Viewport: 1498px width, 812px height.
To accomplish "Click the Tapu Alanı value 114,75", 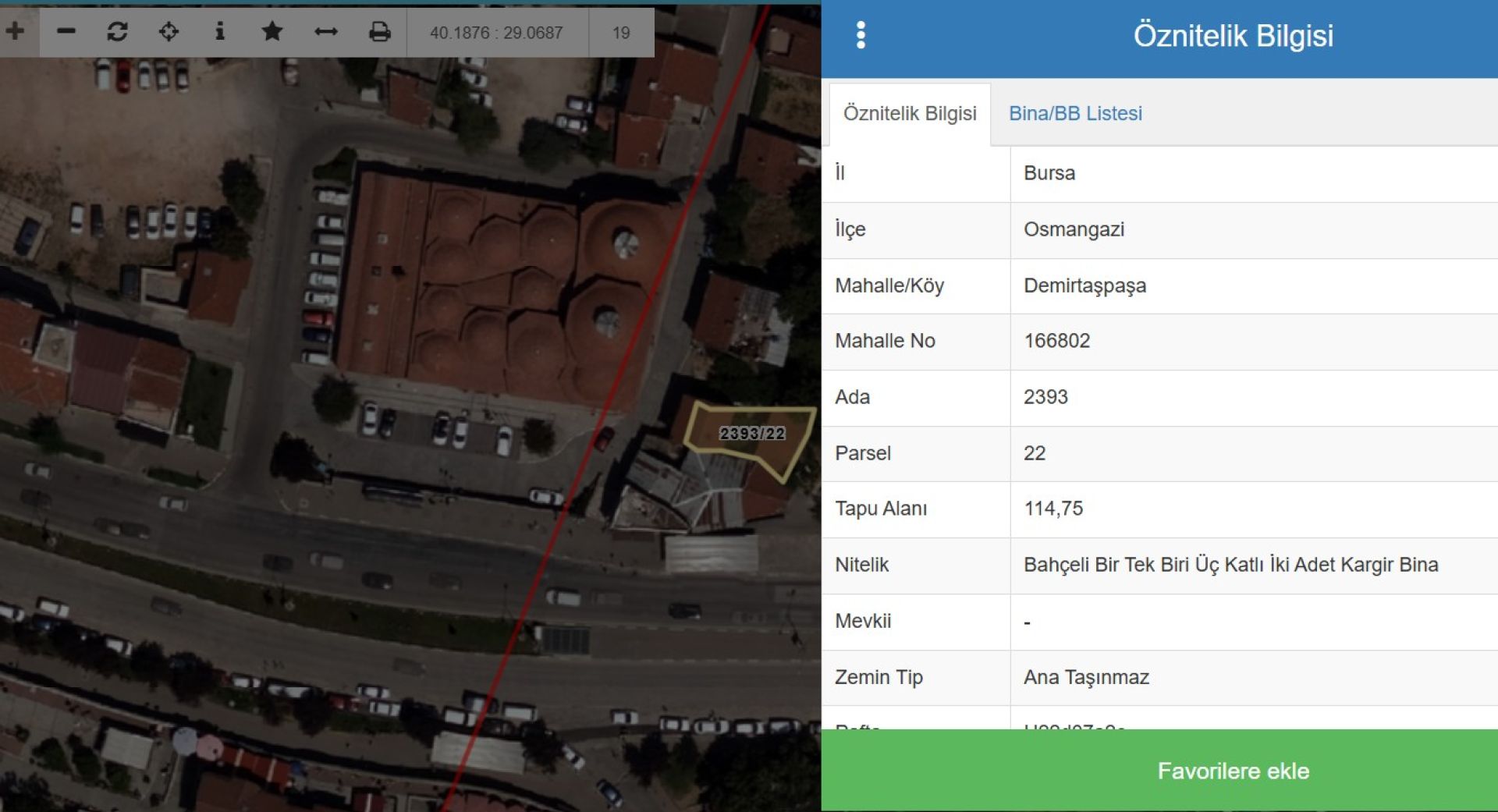I will tap(1053, 509).
